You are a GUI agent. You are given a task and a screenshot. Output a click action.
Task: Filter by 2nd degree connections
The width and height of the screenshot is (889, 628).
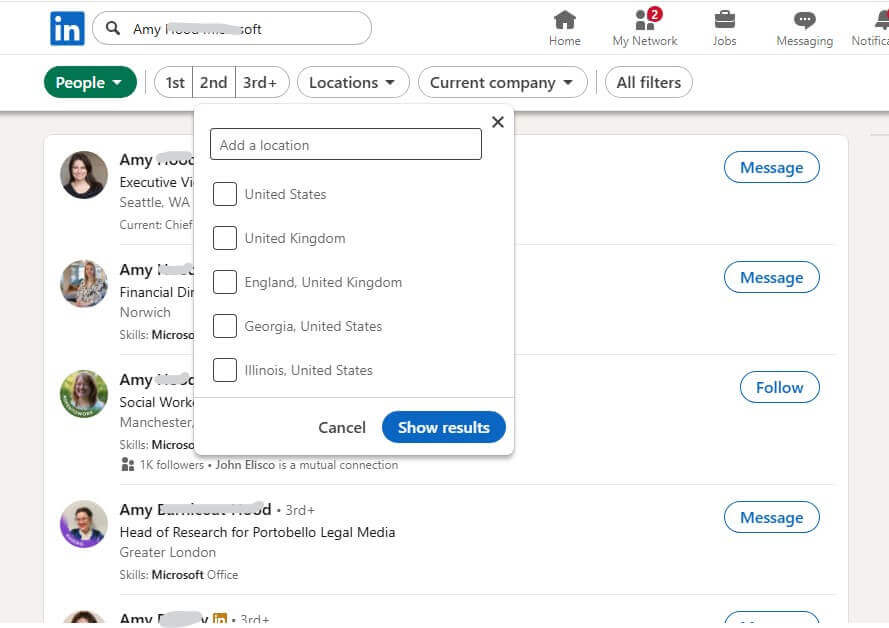[214, 82]
